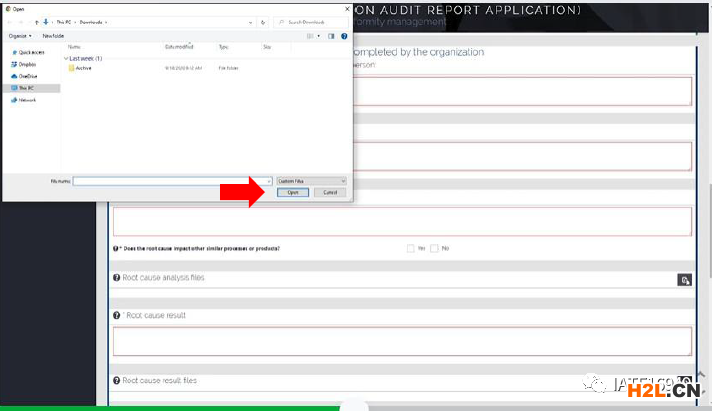Click the refresh icon next to address bar
714x413 pixels.
point(262,21)
